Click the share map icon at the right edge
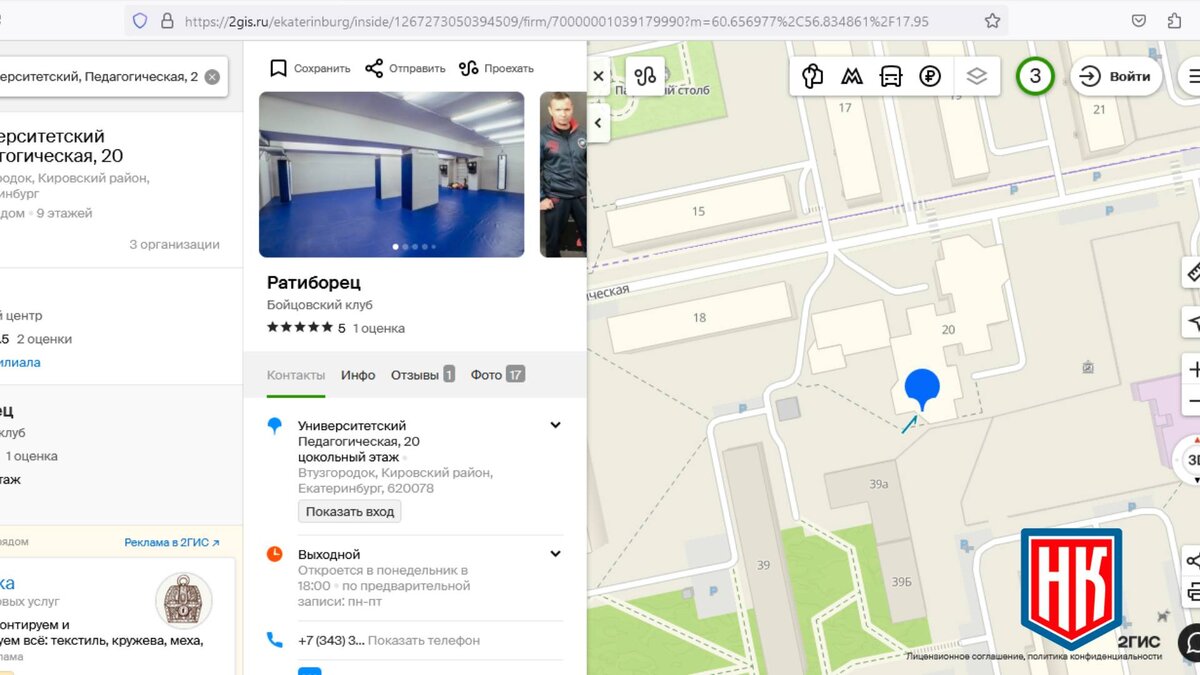 pyautogui.click(x=1192, y=561)
